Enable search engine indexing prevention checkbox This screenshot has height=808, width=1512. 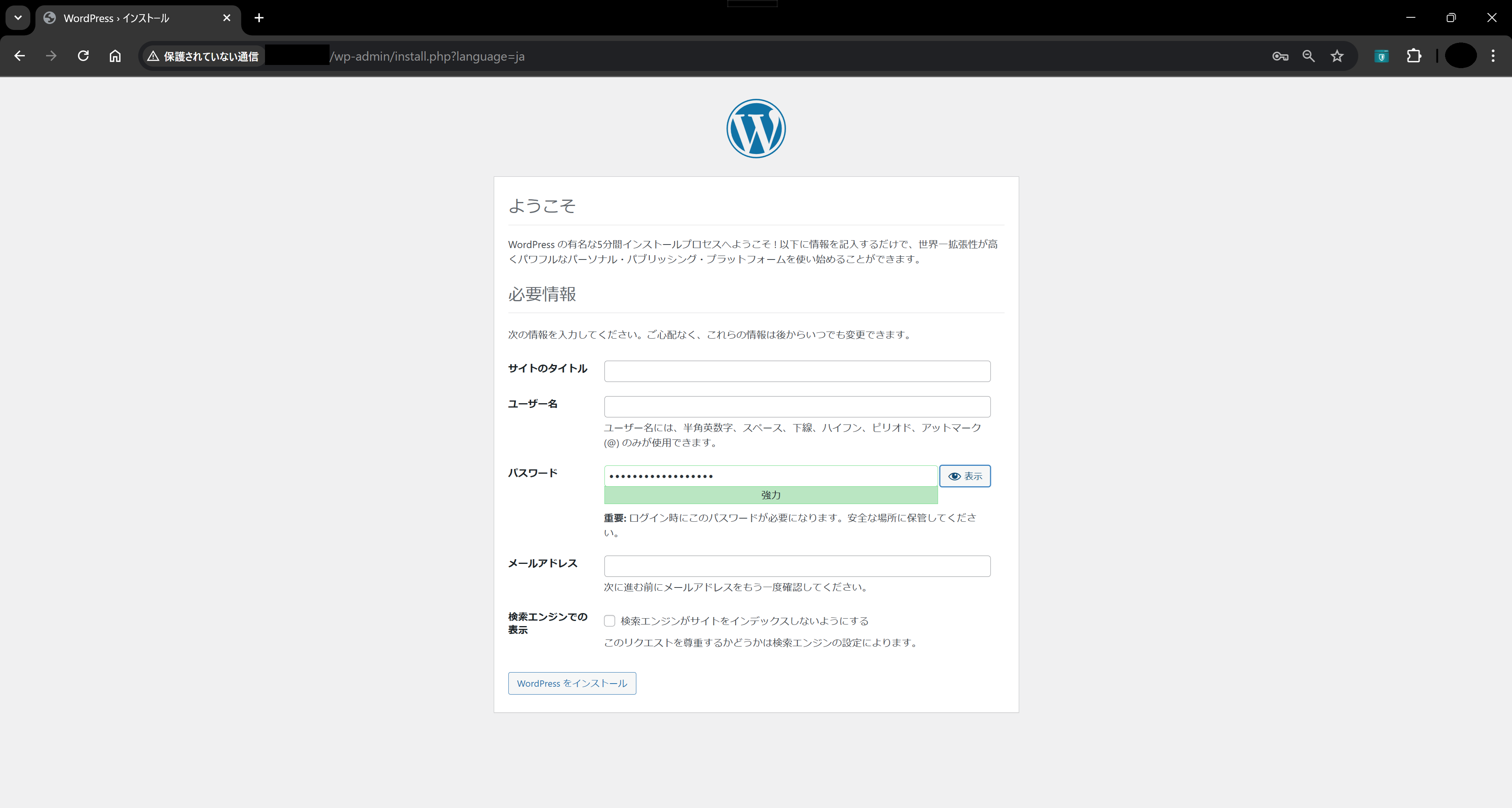pyautogui.click(x=609, y=621)
